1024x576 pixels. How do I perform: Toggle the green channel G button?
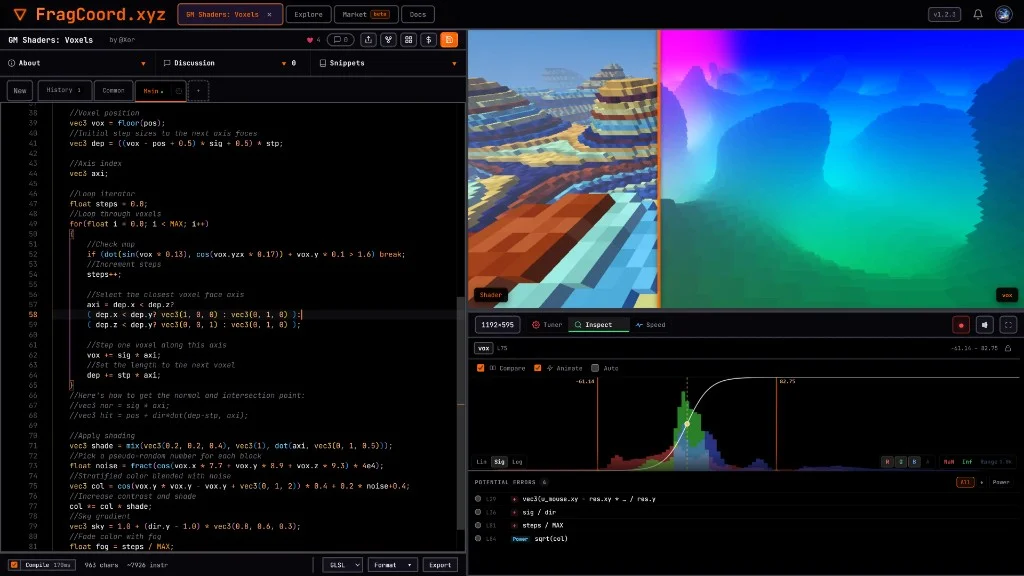901,462
